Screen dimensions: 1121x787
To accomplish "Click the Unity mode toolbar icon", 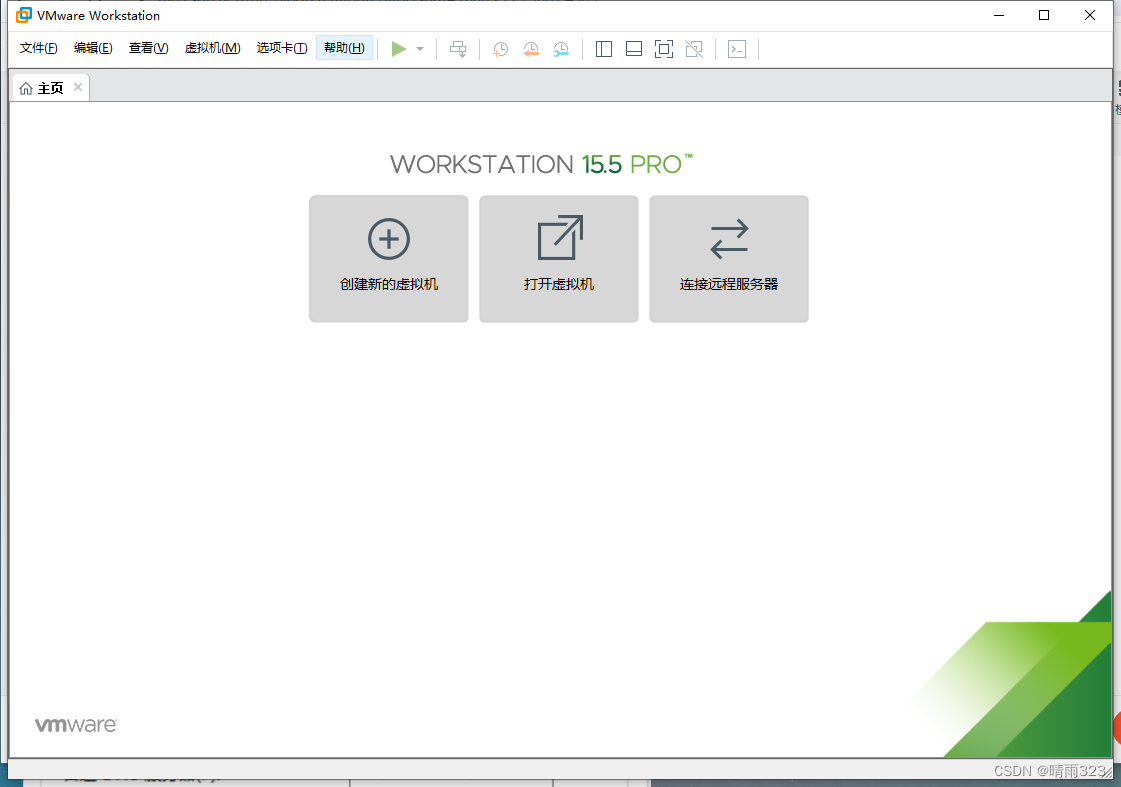I will (694, 49).
